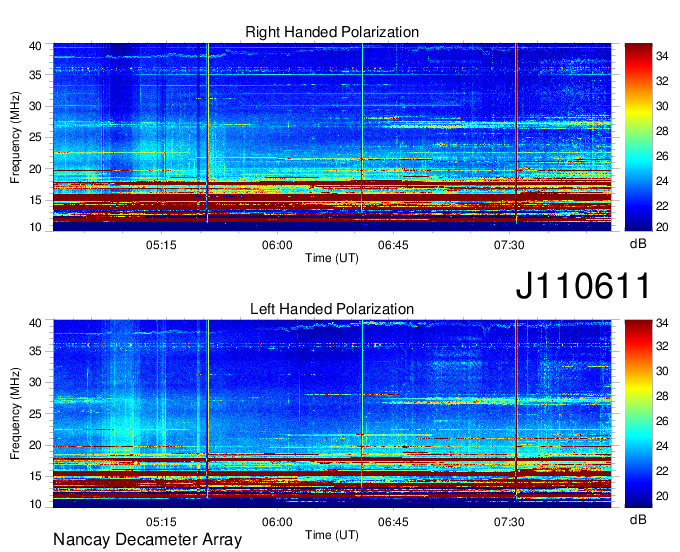Viewport: 680px width, 552px height.
Task: Click the dB unit label of Left Handed color bar
Action: coord(638,520)
